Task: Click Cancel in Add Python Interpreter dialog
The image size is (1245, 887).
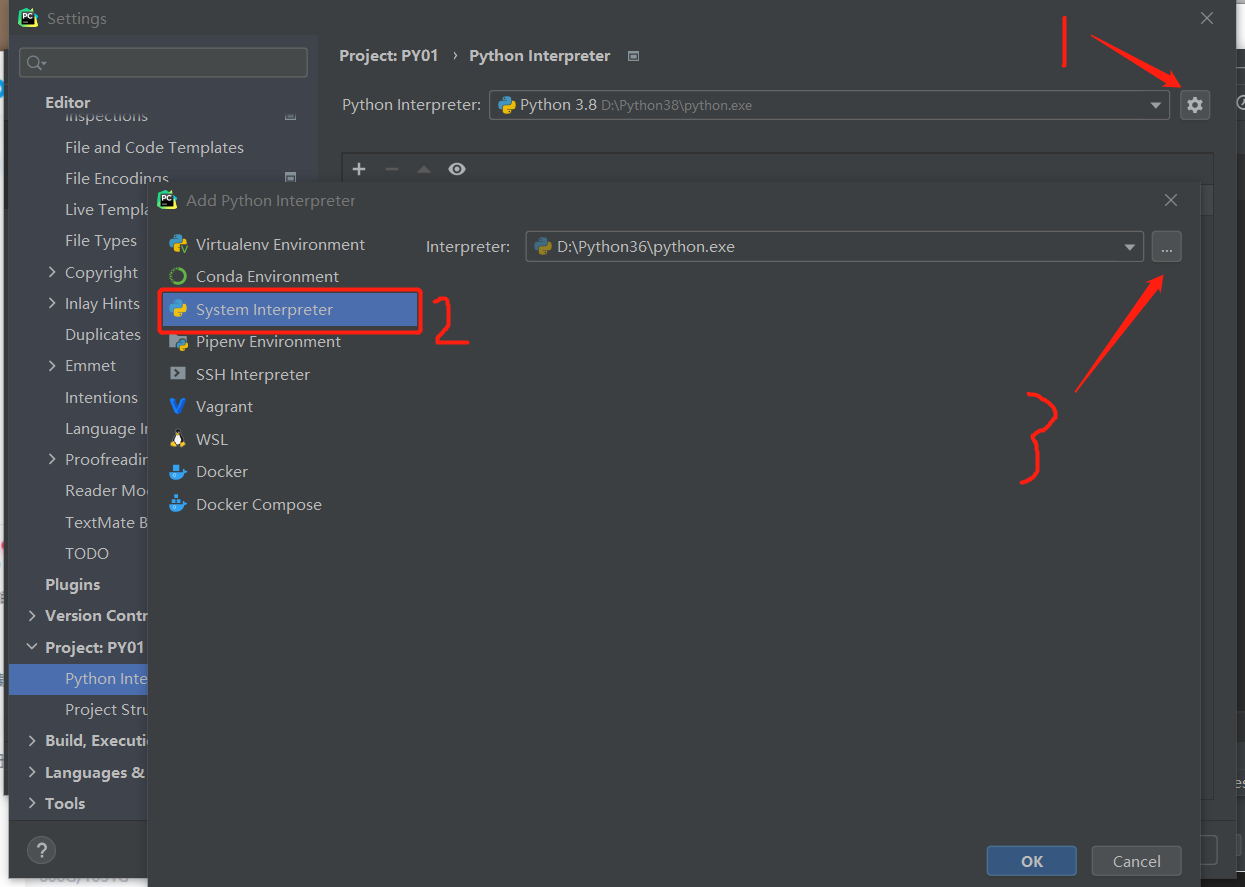Action: (x=1137, y=861)
